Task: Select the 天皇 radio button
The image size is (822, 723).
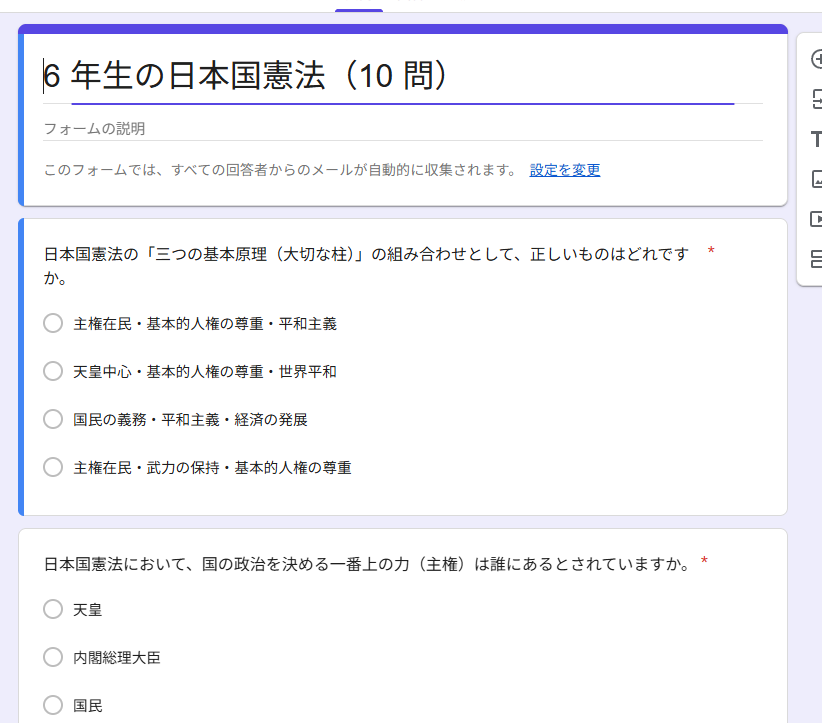Action: (53, 609)
